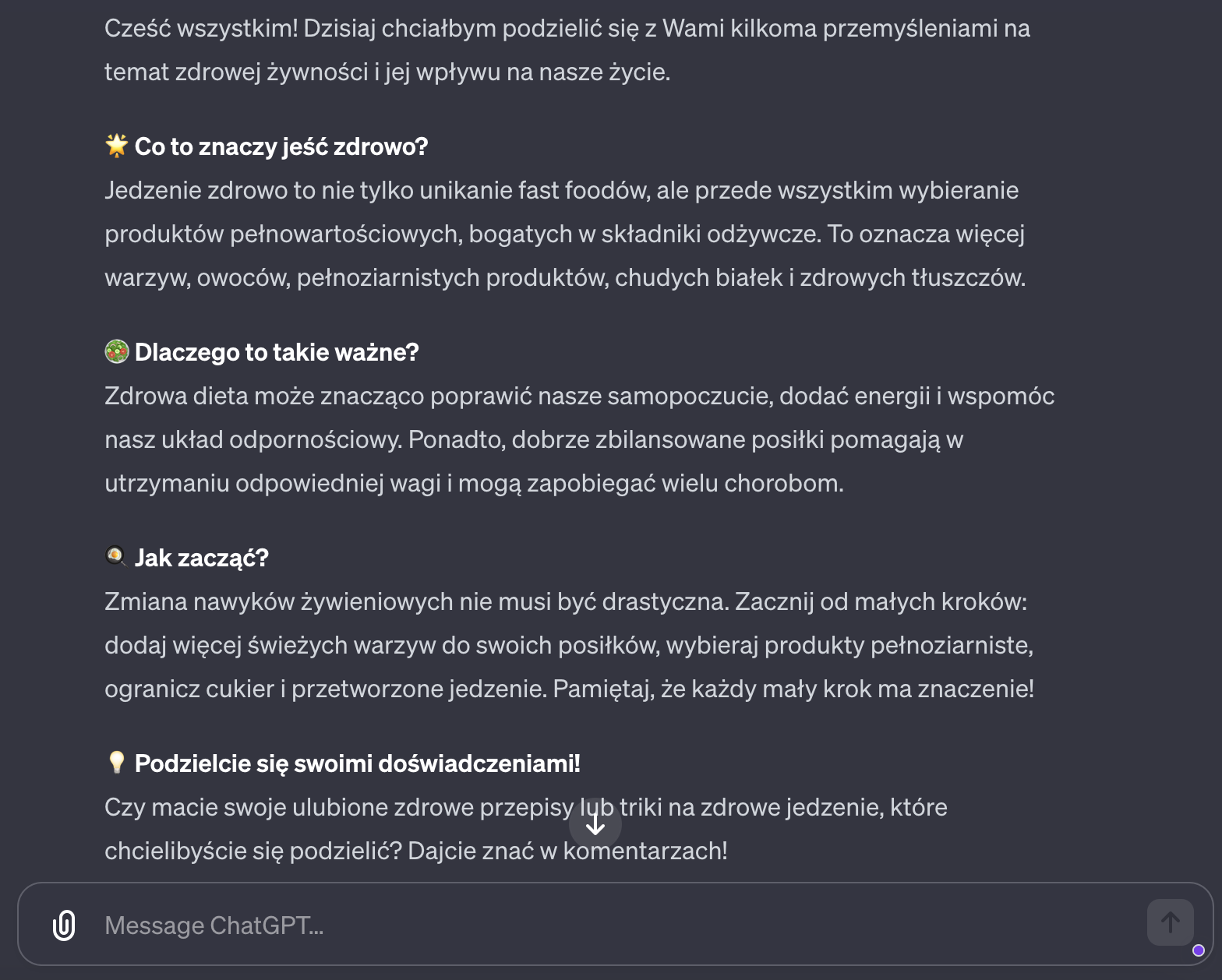Click heading 'Podzielcie się swoimi doświadczeniami!'
Viewport: 1222px width, 980px height.
(357, 763)
